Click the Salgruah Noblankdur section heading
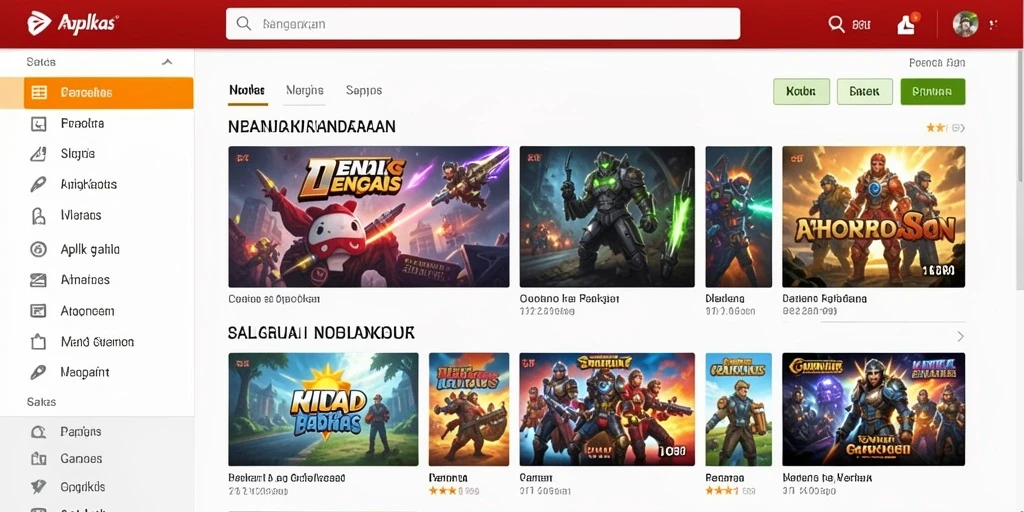This screenshot has width=1024, height=512. pos(321,333)
